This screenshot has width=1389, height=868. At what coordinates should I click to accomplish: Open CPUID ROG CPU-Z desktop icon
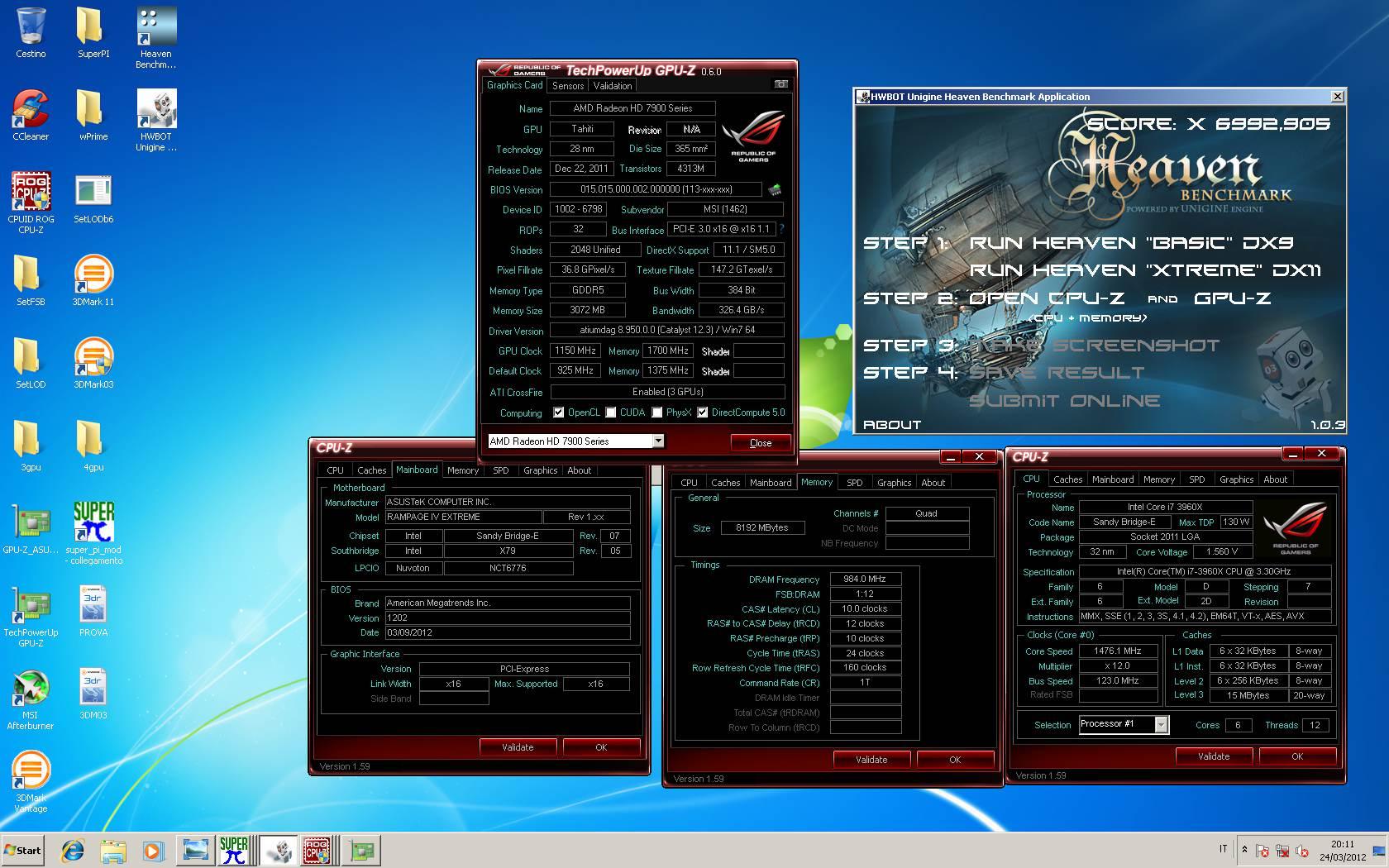(x=31, y=203)
